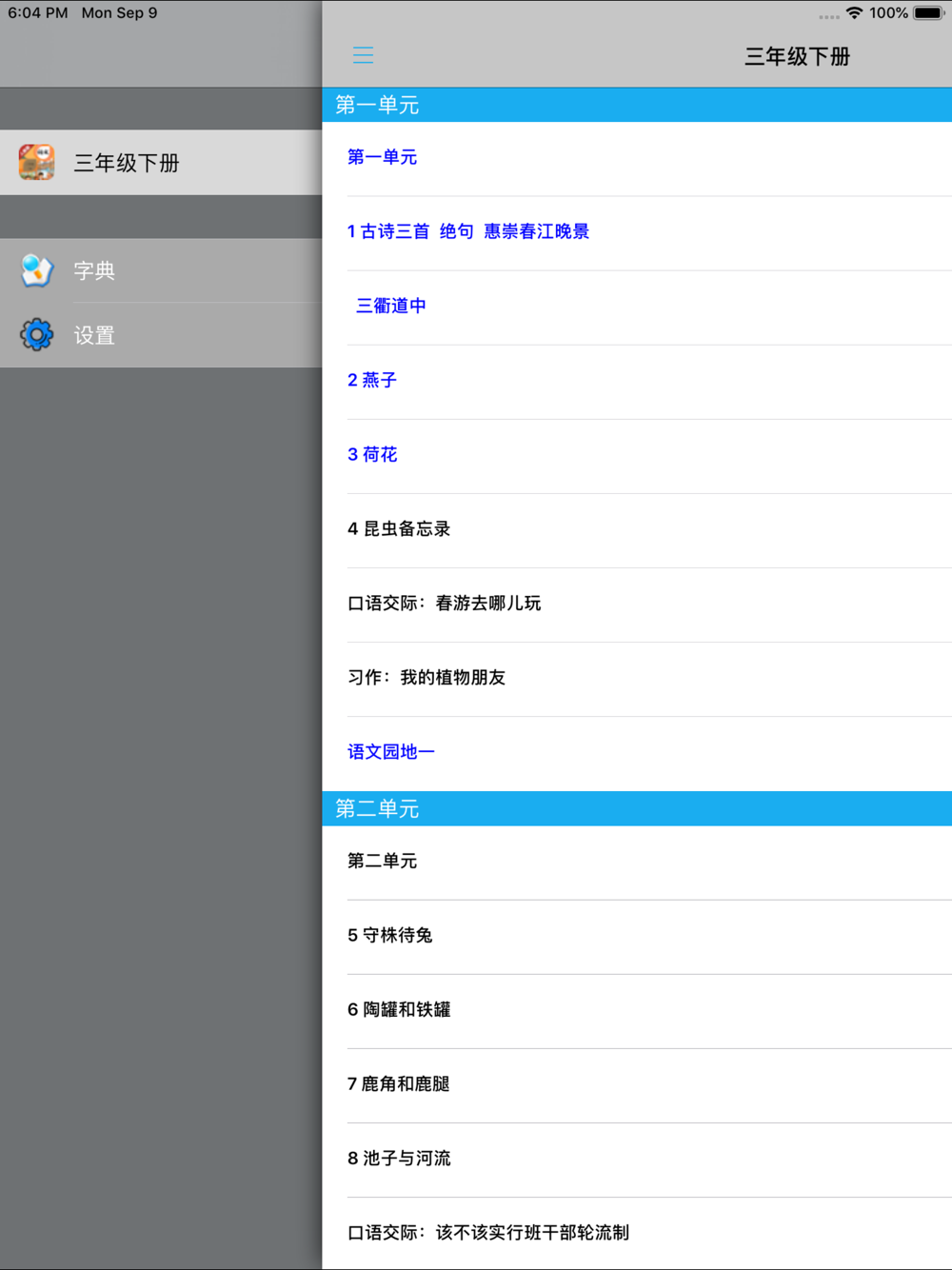Select 4 昆虫备忘录 row

coord(637,529)
